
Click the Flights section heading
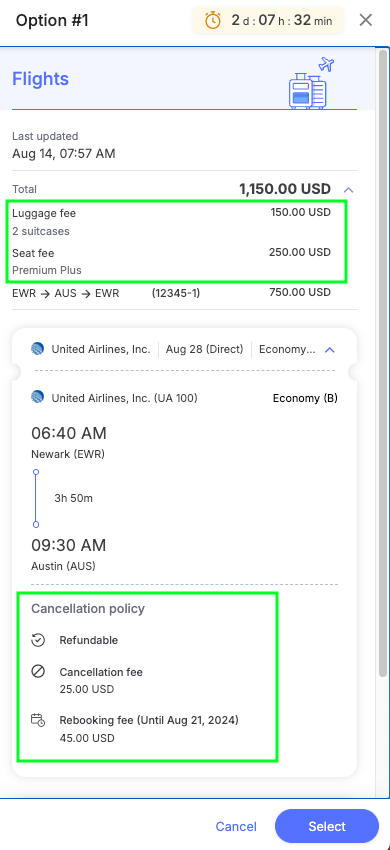(x=41, y=79)
